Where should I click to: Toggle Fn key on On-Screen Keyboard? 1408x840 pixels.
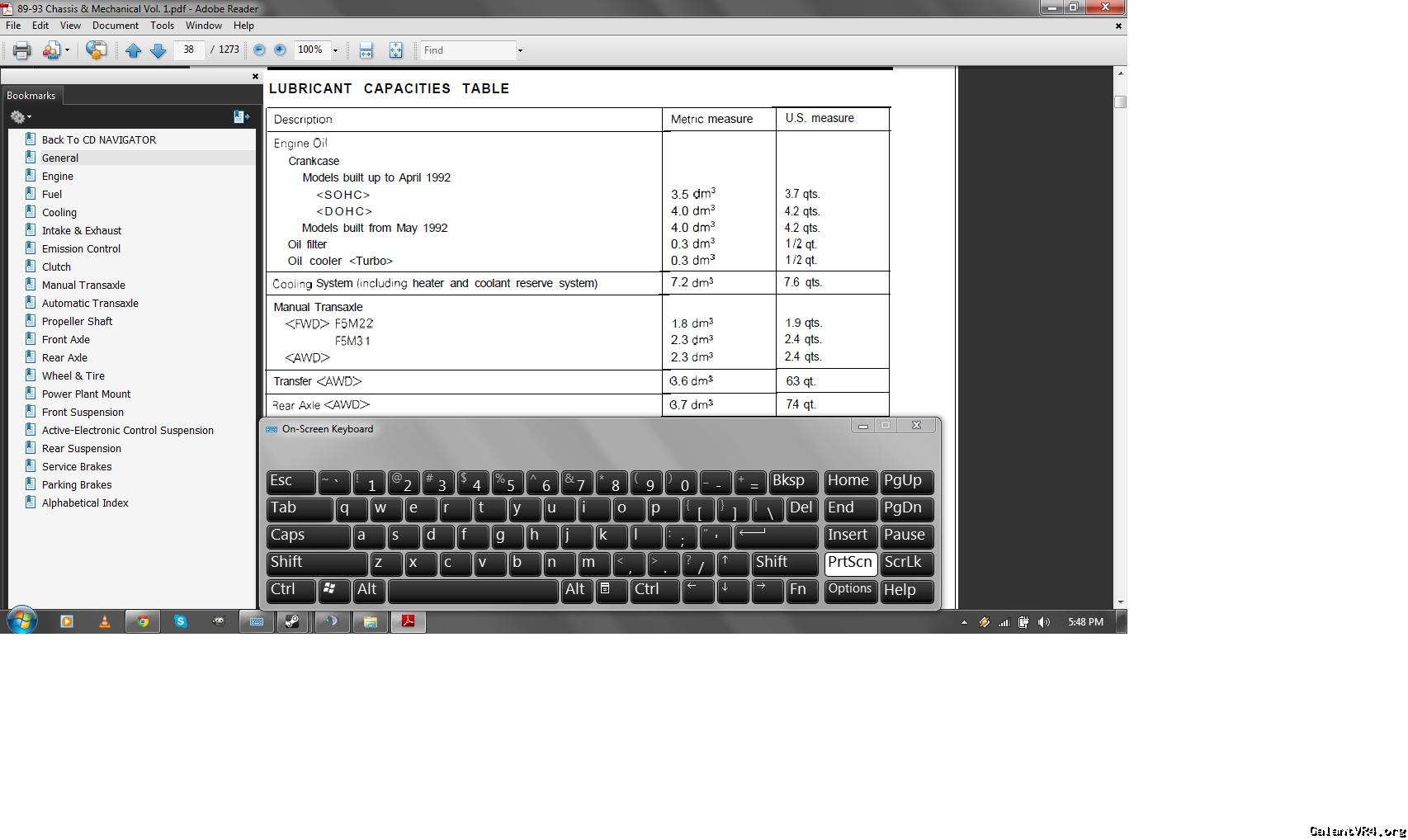tap(801, 590)
